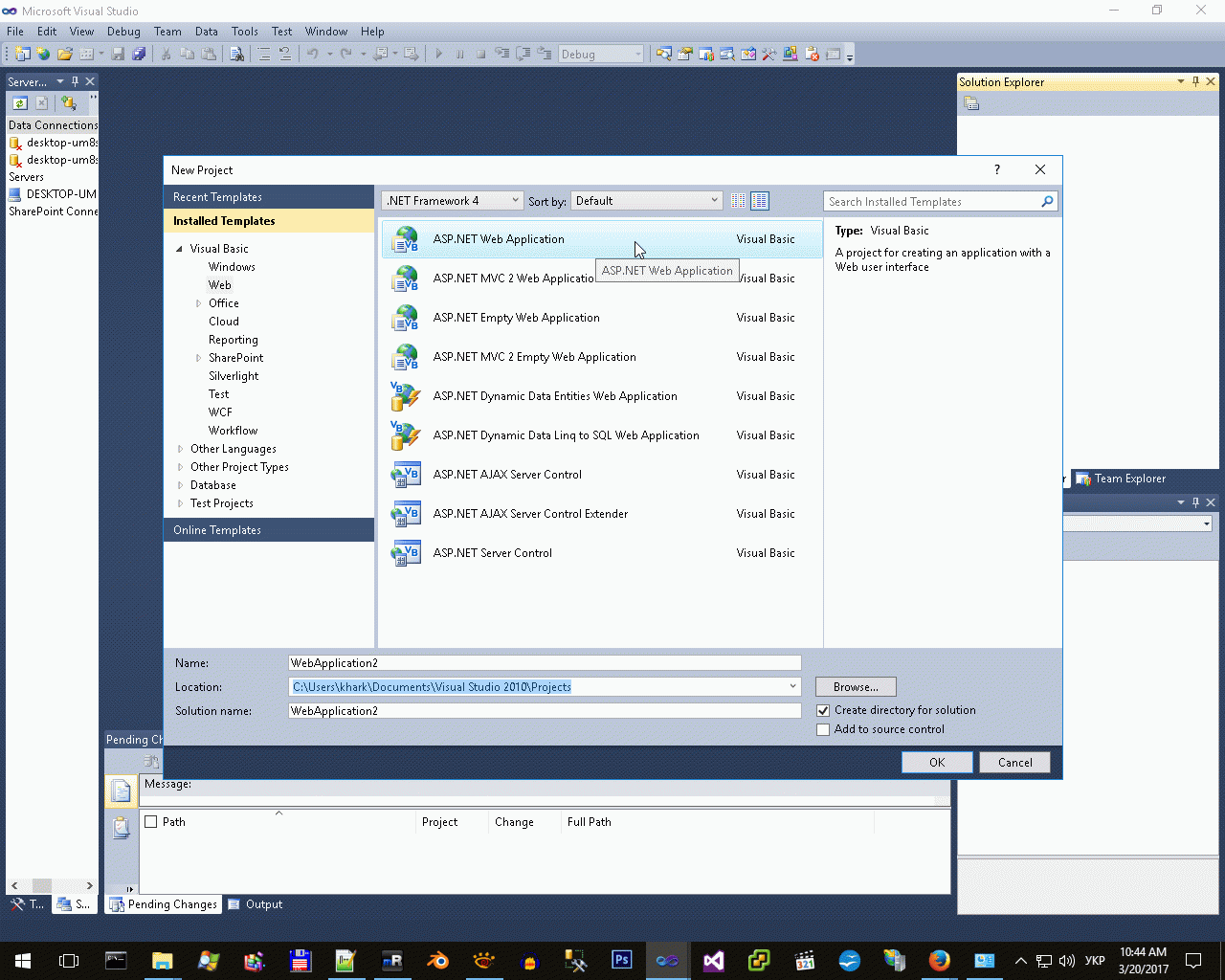Expand the SharePoint tree node
This screenshot has height=980, width=1225.
[x=198, y=358]
